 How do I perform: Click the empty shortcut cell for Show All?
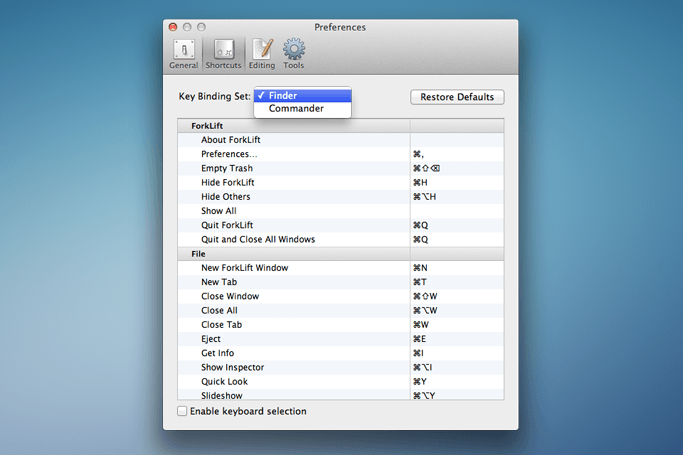(457, 211)
